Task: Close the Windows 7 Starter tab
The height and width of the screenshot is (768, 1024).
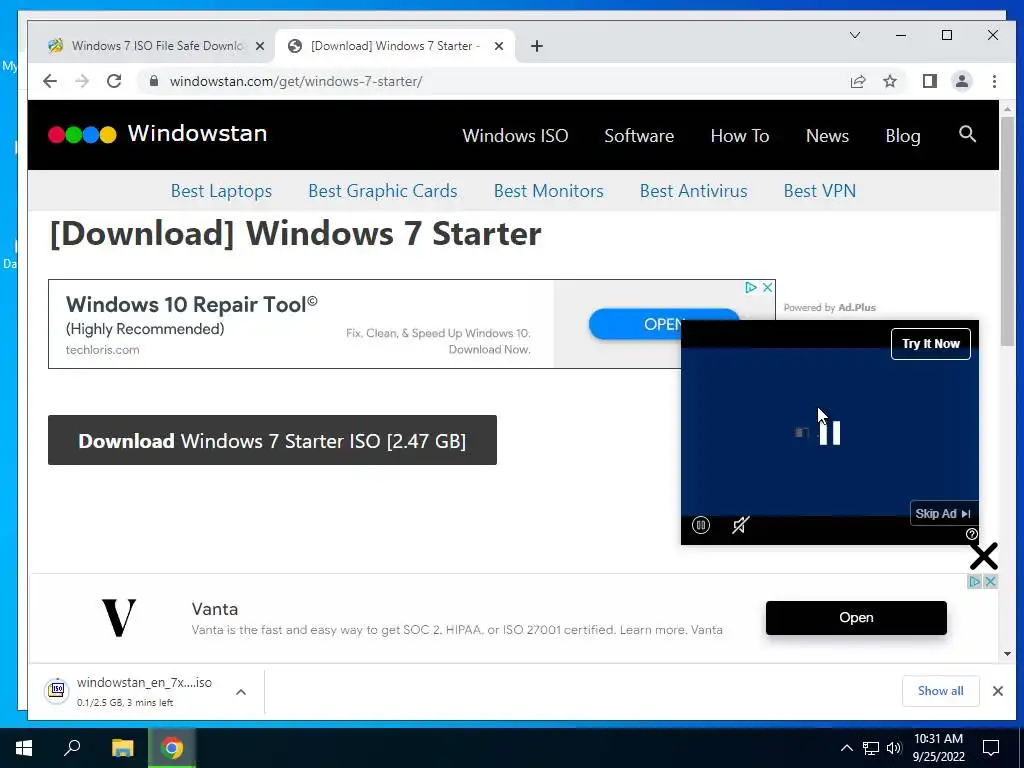Action: 499,46
